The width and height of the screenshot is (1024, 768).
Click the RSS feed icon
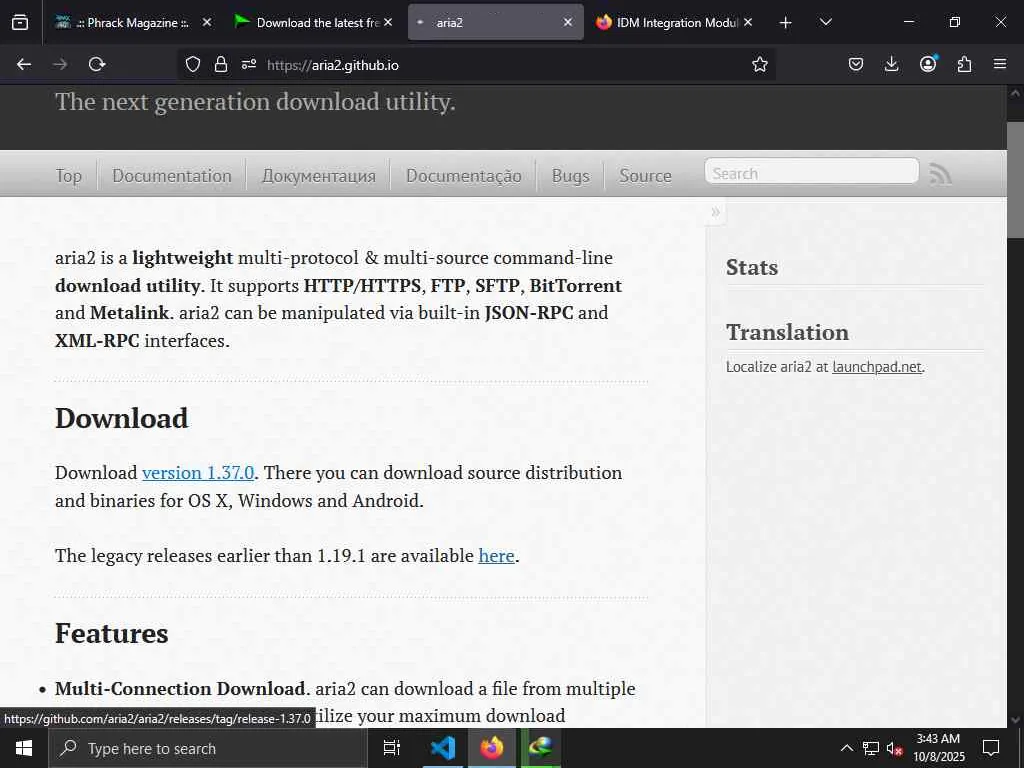click(940, 173)
